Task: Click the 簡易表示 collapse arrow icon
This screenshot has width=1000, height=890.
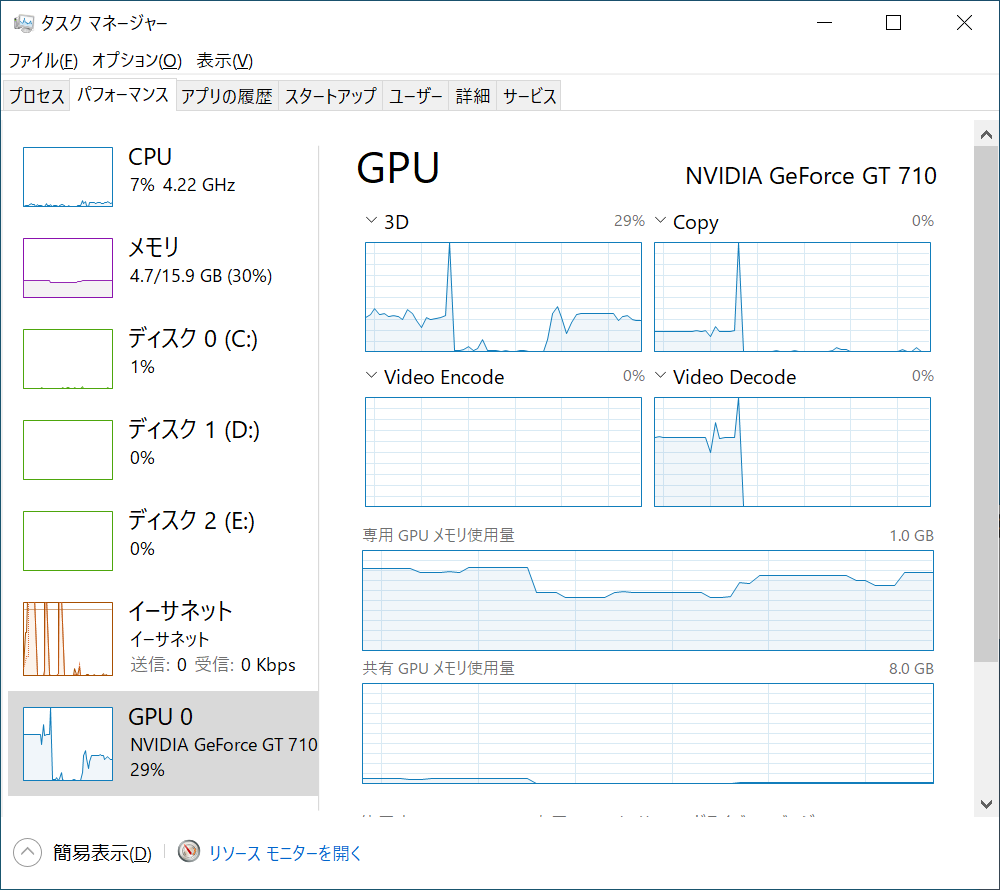Action: coord(28,852)
